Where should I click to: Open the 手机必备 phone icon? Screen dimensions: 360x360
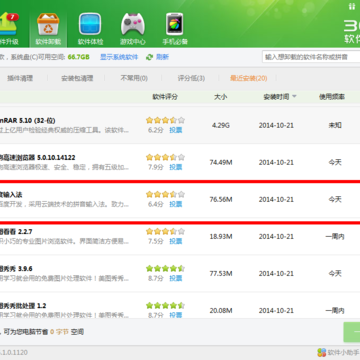(x=175, y=24)
